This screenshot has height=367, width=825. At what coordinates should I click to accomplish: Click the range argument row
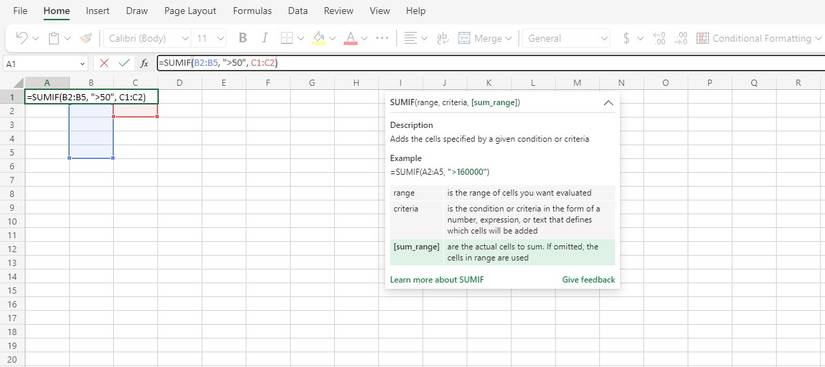pyautogui.click(x=502, y=193)
